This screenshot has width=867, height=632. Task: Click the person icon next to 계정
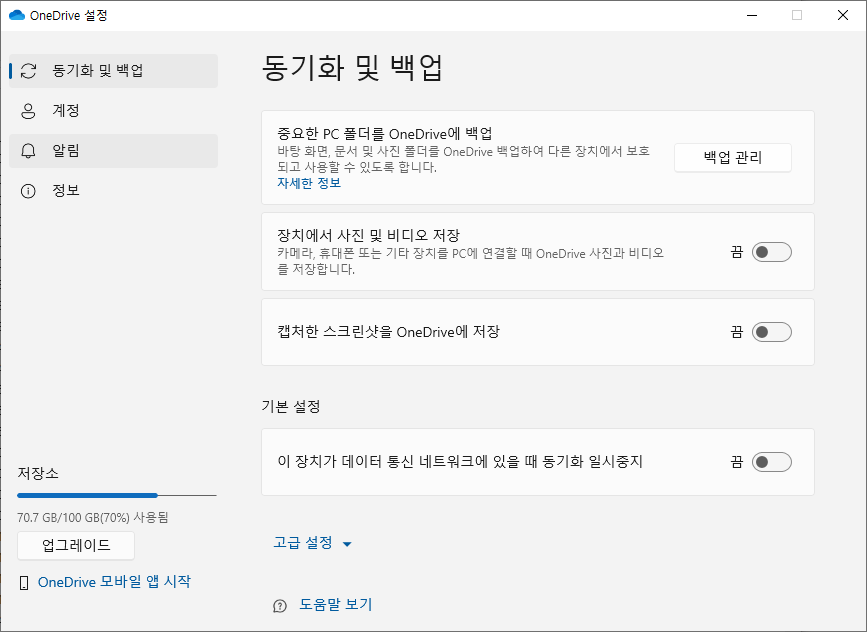tap(29, 111)
